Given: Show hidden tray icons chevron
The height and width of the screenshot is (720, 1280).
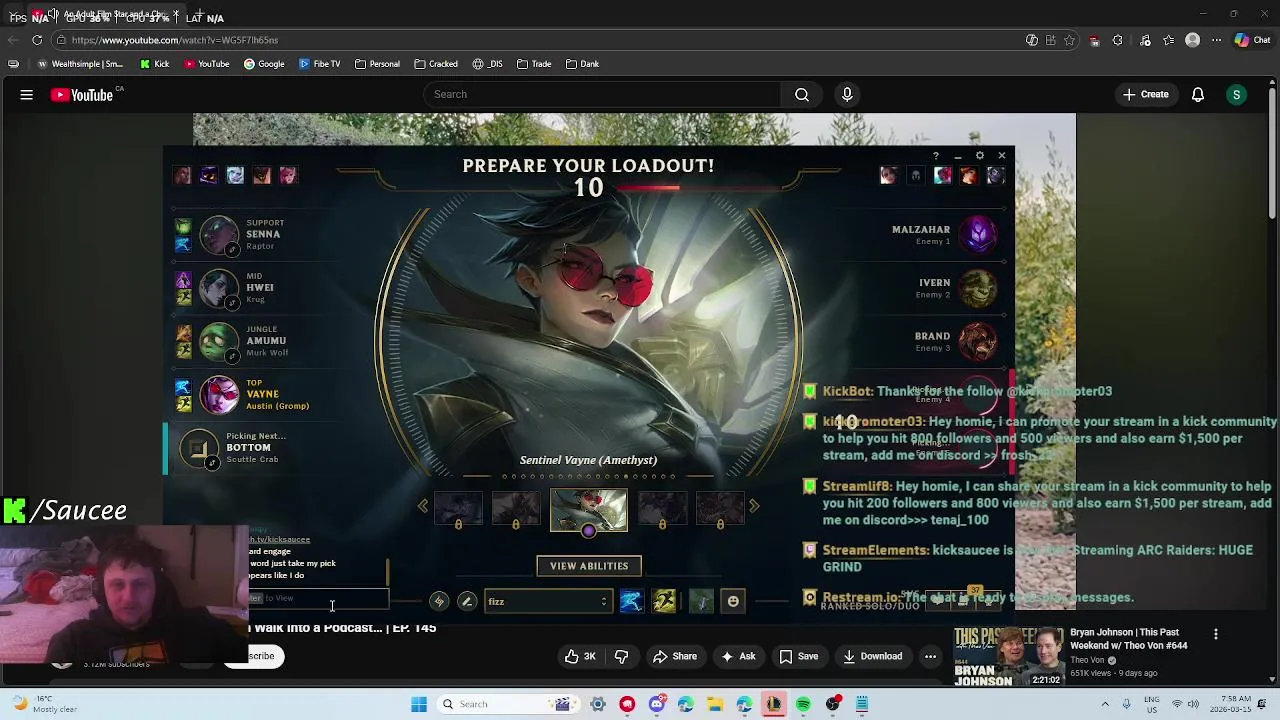Looking at the screenshot, I should point(1105,704).
